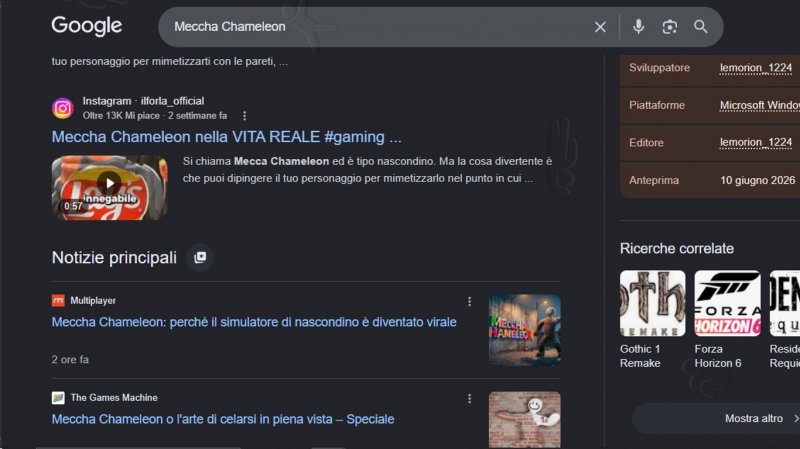Viewport: 800px width, 449px height.
Task: Open the options menu for Instagram result
Action: pos(244,116)
